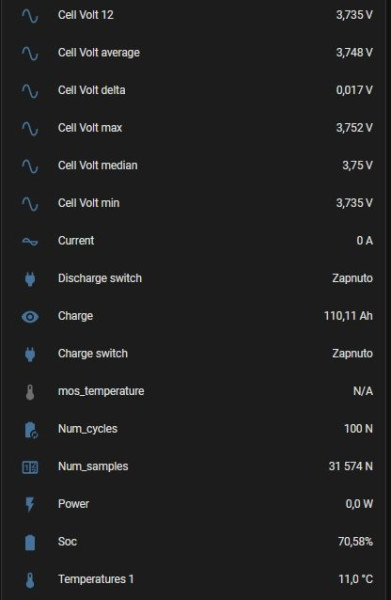Select the Cell Volt median label

tap(98, 165)
